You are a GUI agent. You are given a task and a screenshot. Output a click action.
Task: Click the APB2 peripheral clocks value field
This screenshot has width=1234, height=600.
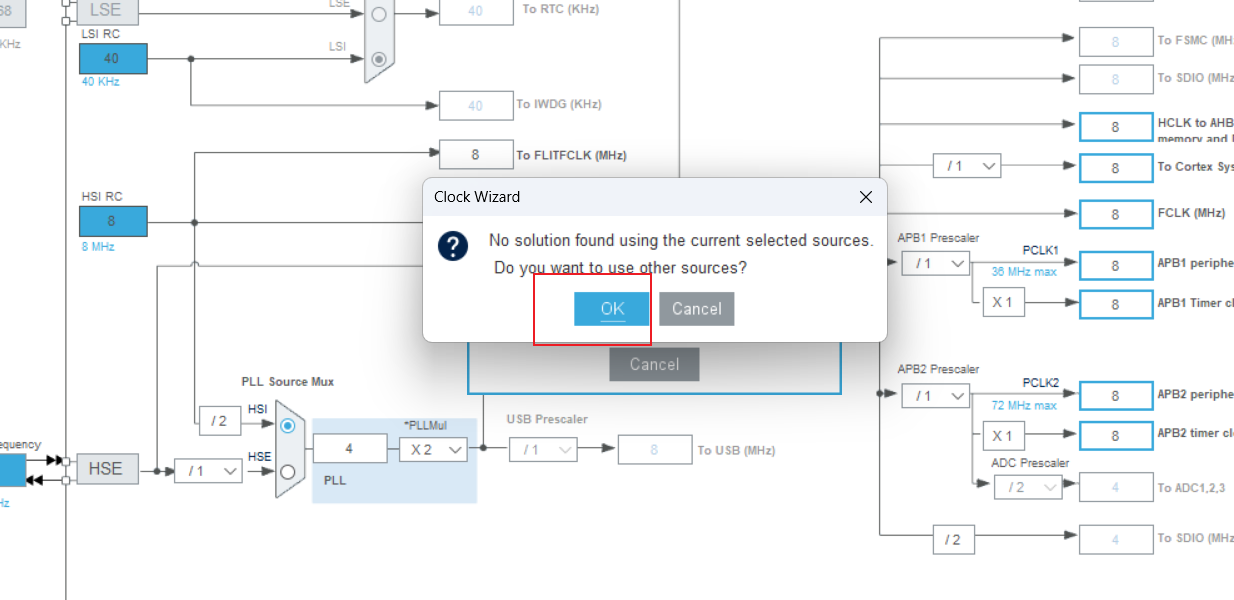(1116, 396)
